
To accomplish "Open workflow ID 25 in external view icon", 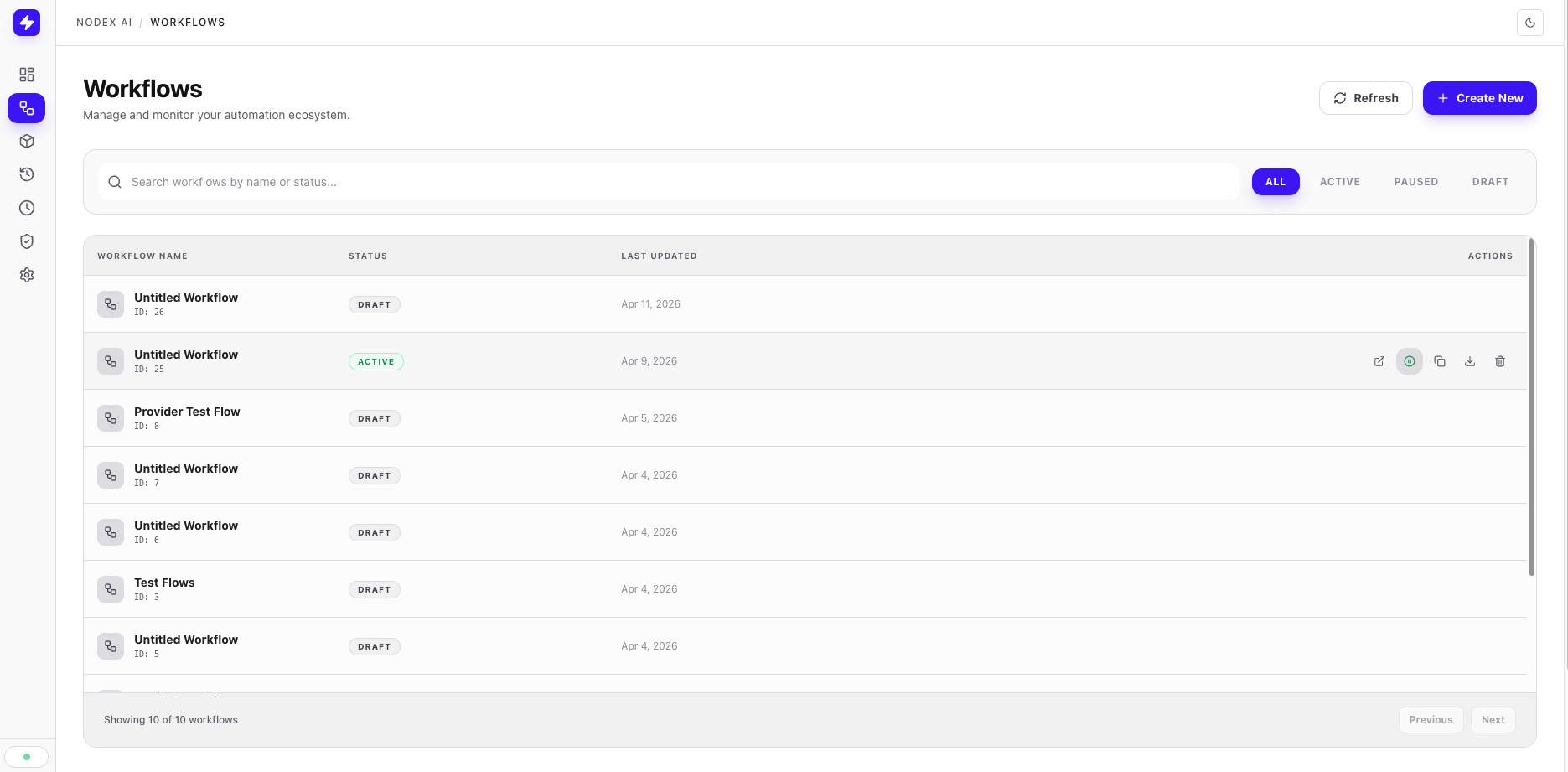I will coord(1379,361).
